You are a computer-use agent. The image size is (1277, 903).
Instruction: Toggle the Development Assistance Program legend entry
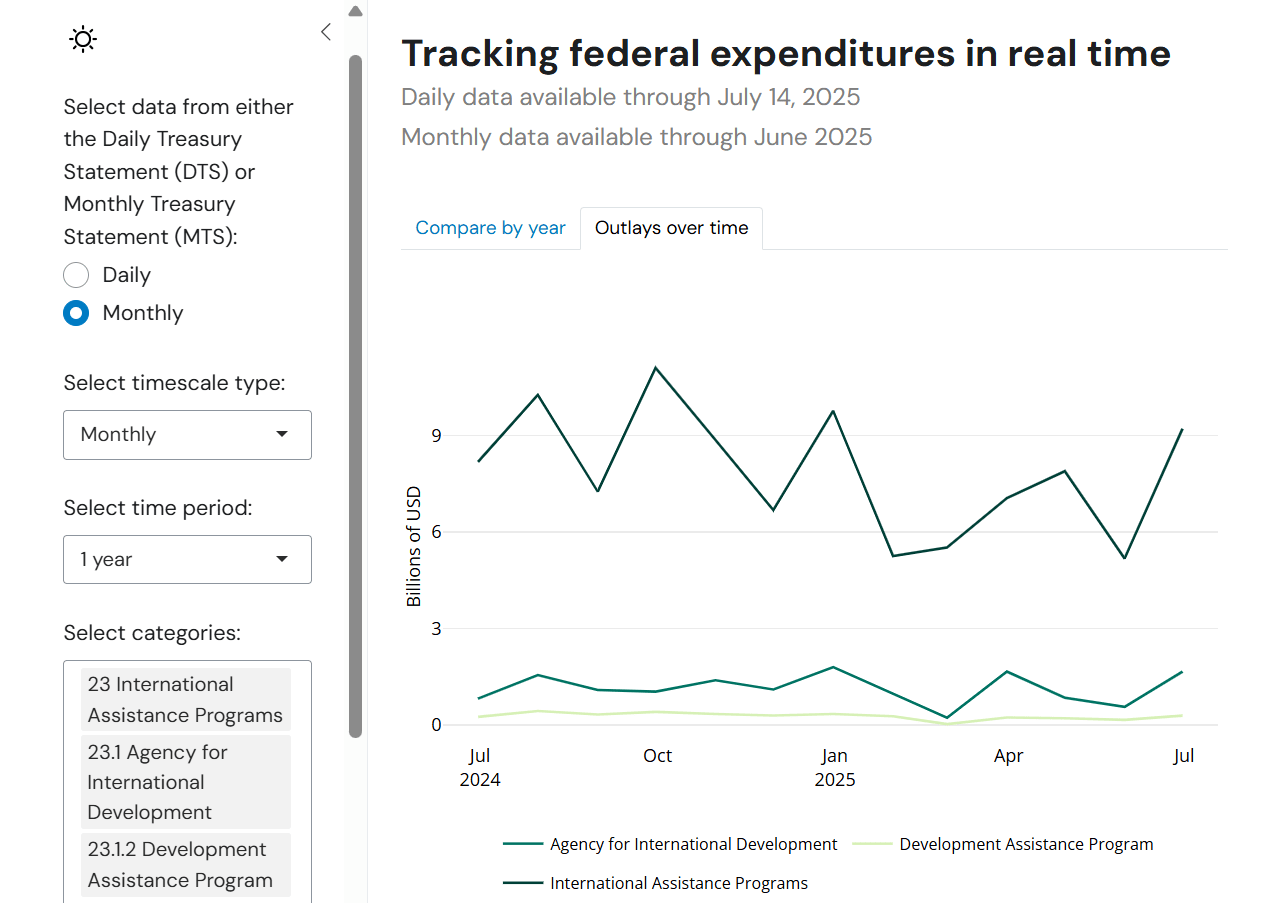[1026, 844]
